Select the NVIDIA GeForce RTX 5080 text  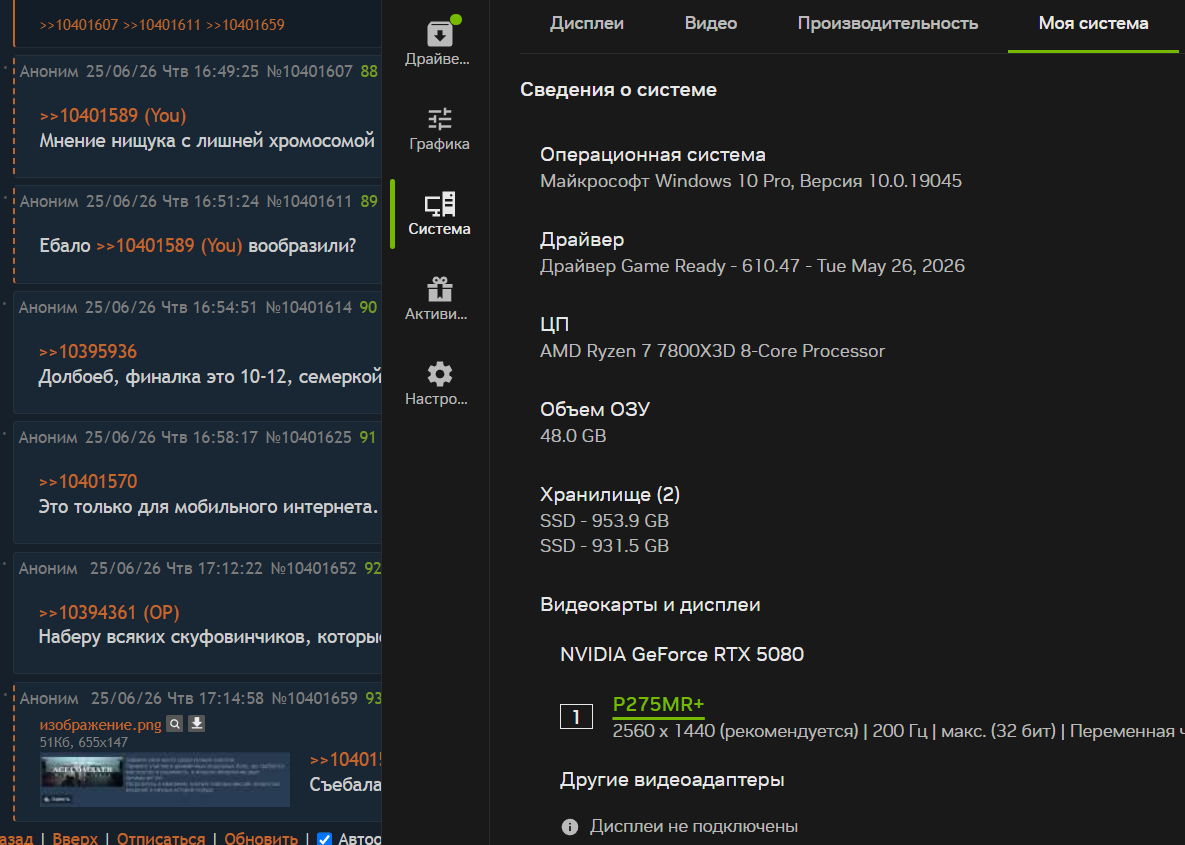[682, 655]
